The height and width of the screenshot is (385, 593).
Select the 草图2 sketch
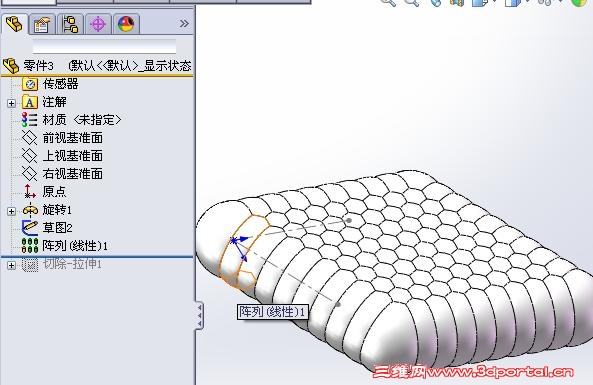point(47,228)
